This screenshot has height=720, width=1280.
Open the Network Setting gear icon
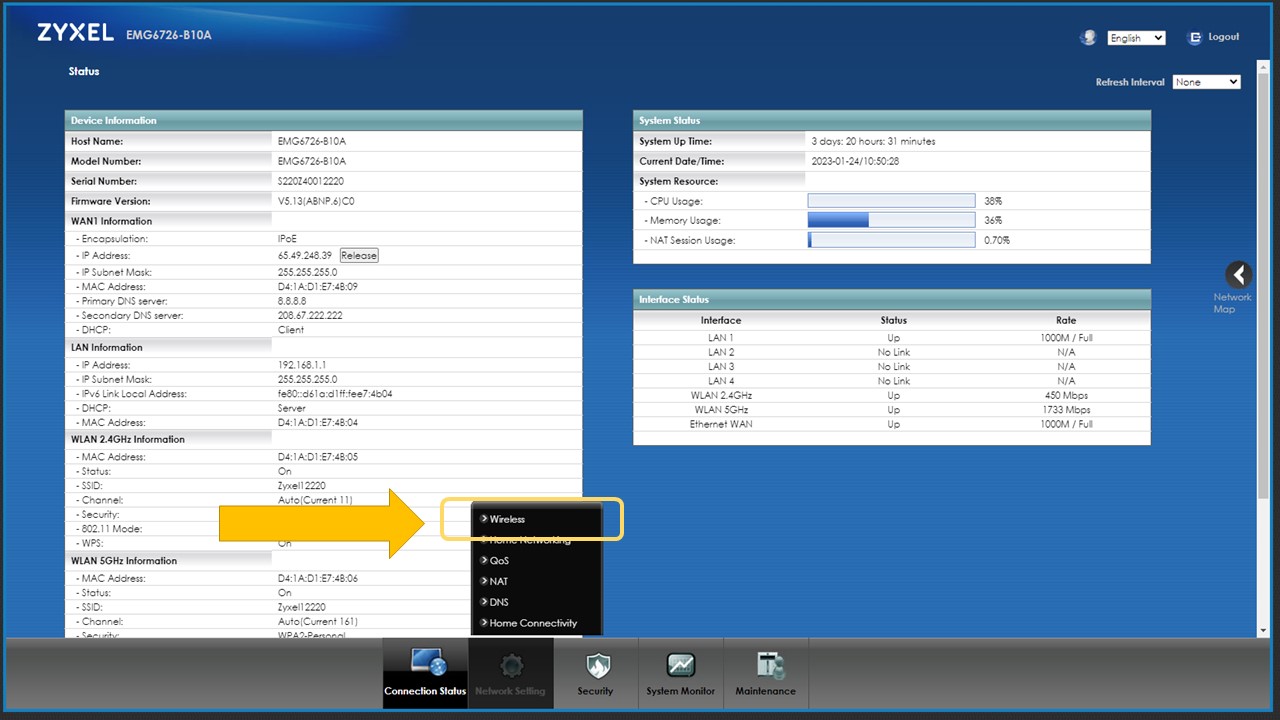click(x=511, y=665)
